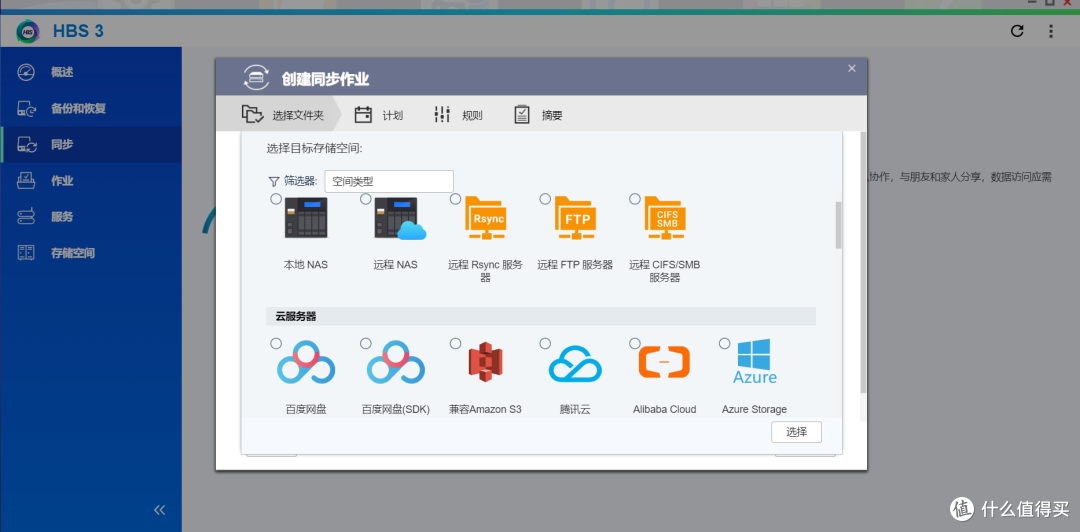Click the 云服务器 section header
This screenshot has height=532, width=1080.
(x=541, y=317)
